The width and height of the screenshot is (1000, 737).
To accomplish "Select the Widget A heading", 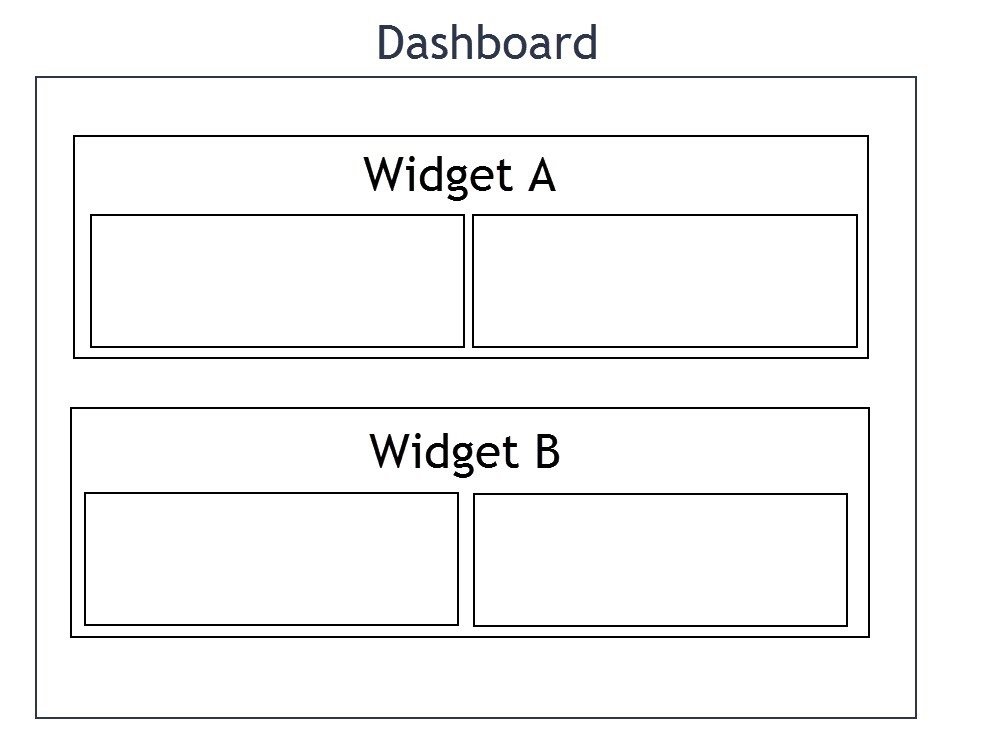I will tap(460, 175).
